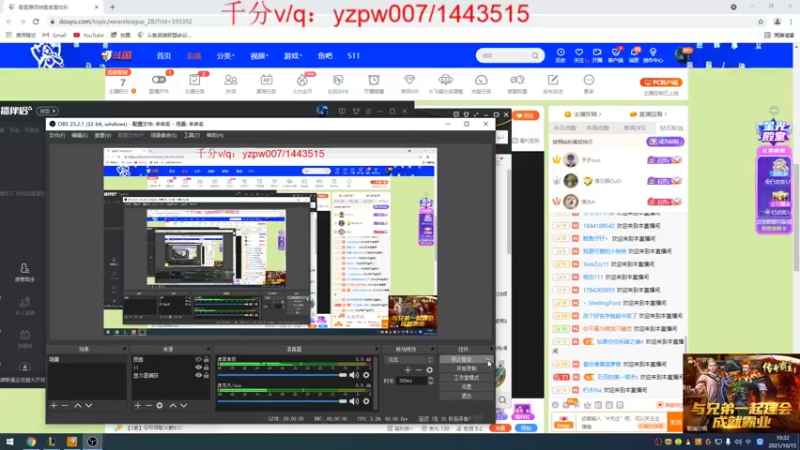Open the PK battle icon
The width and height of the screenshot is (800, 450).
(x=338, y=80)
